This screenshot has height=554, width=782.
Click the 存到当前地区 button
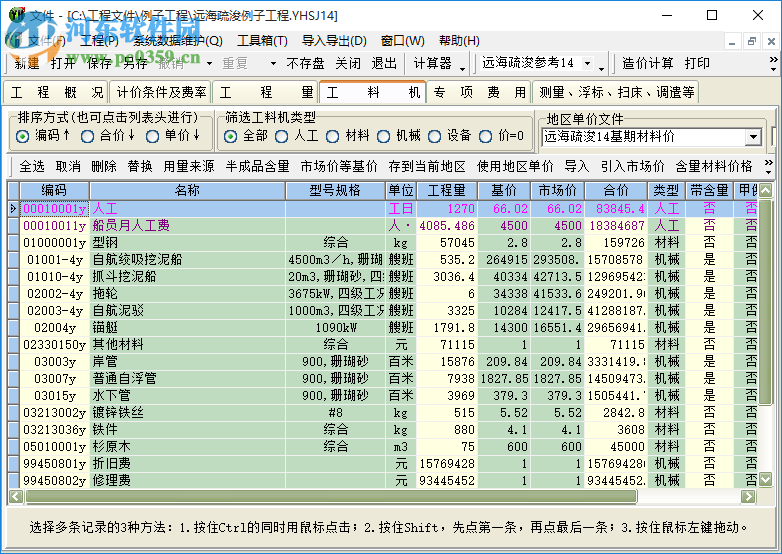(x=427, y=166)
